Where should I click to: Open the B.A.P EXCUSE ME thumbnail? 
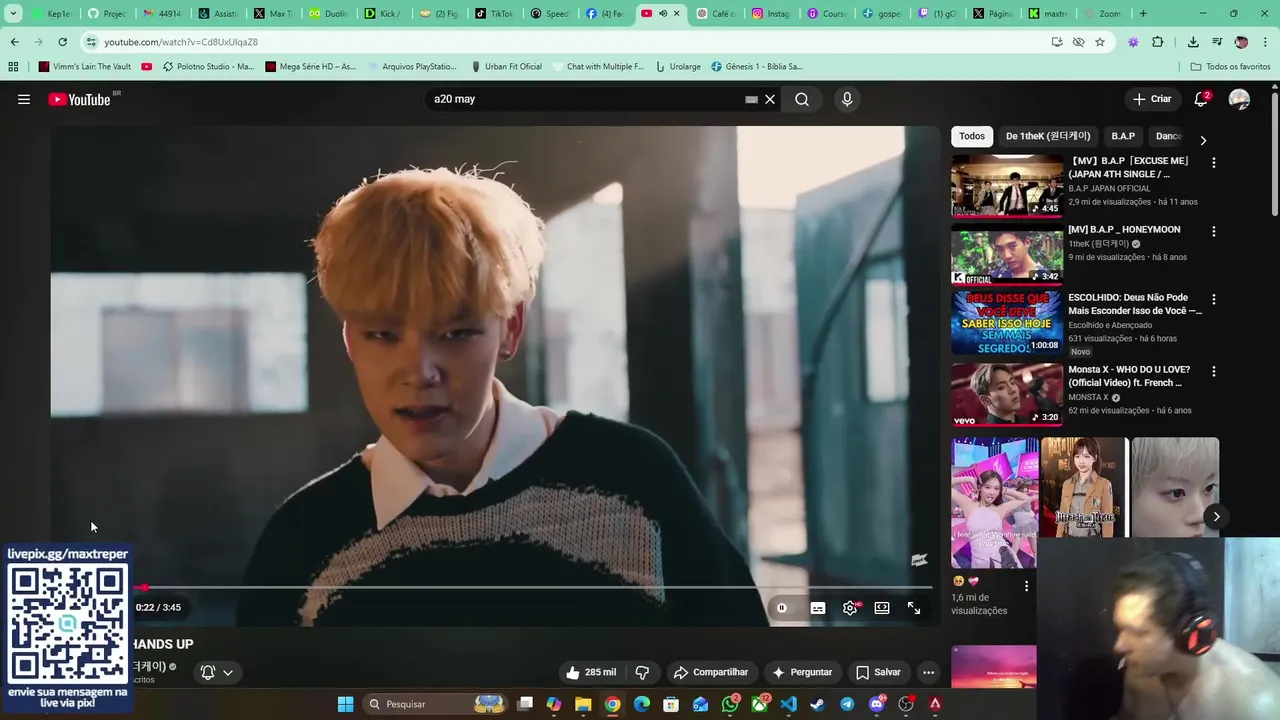point(1007,186)
